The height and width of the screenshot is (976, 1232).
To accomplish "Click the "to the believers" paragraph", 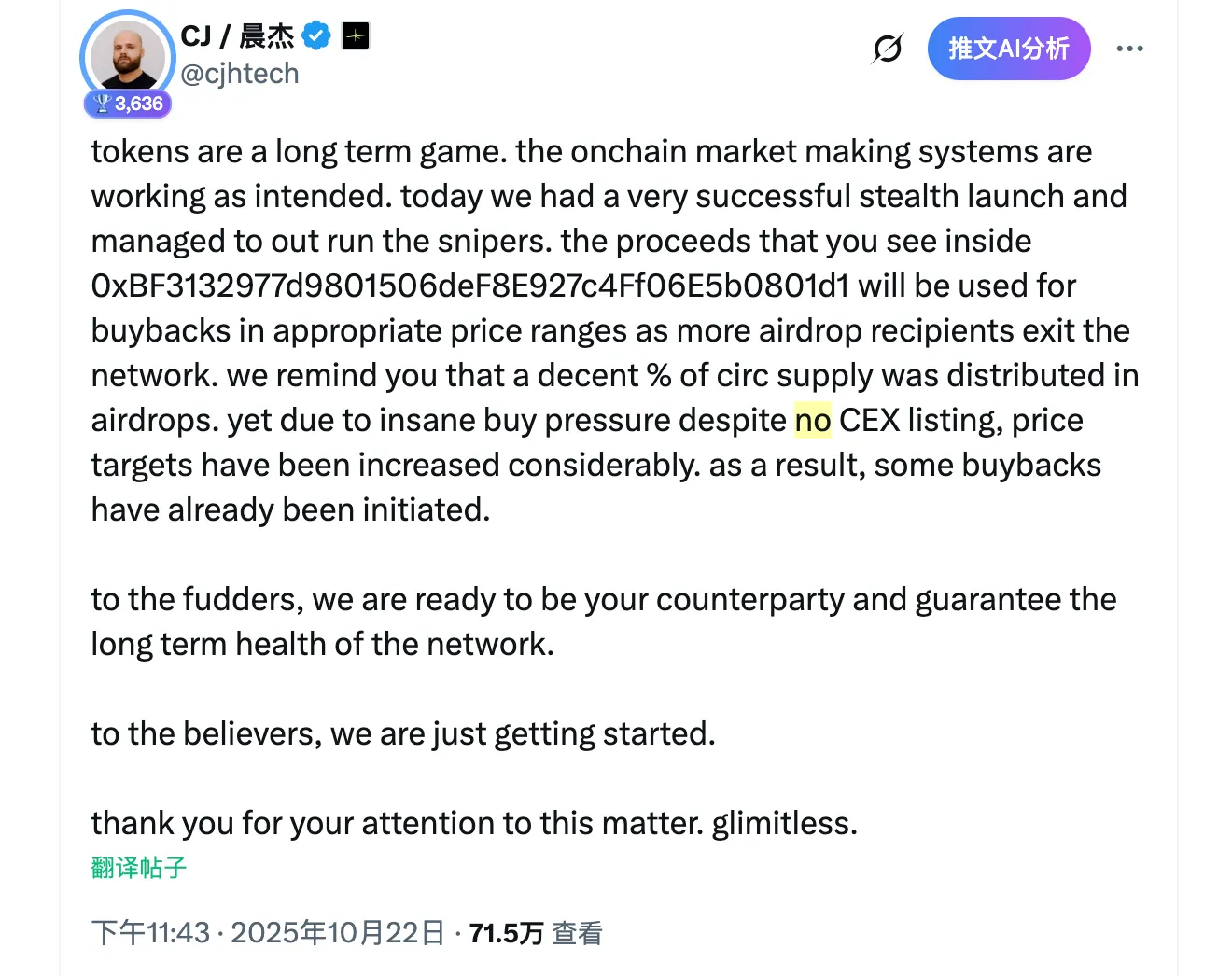I will 403,733.
